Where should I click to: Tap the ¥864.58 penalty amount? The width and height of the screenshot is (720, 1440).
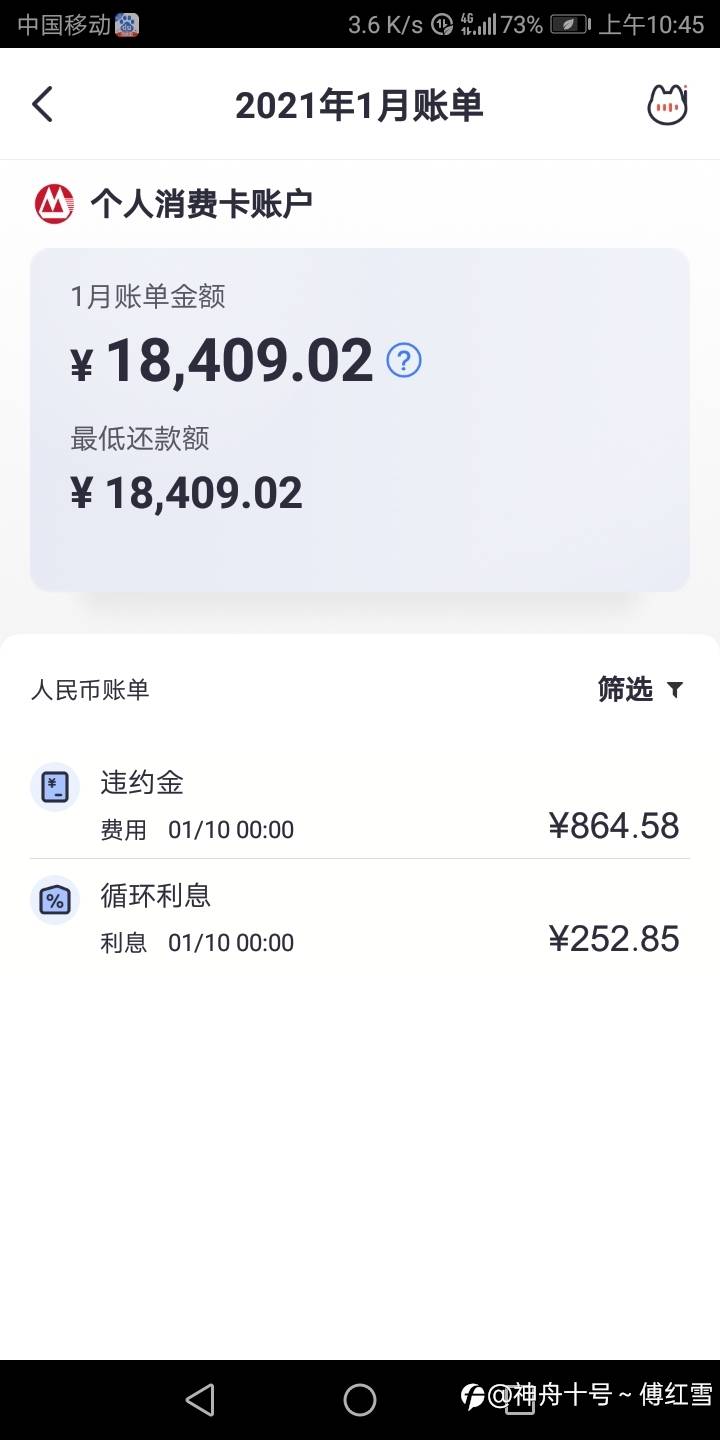613,826
